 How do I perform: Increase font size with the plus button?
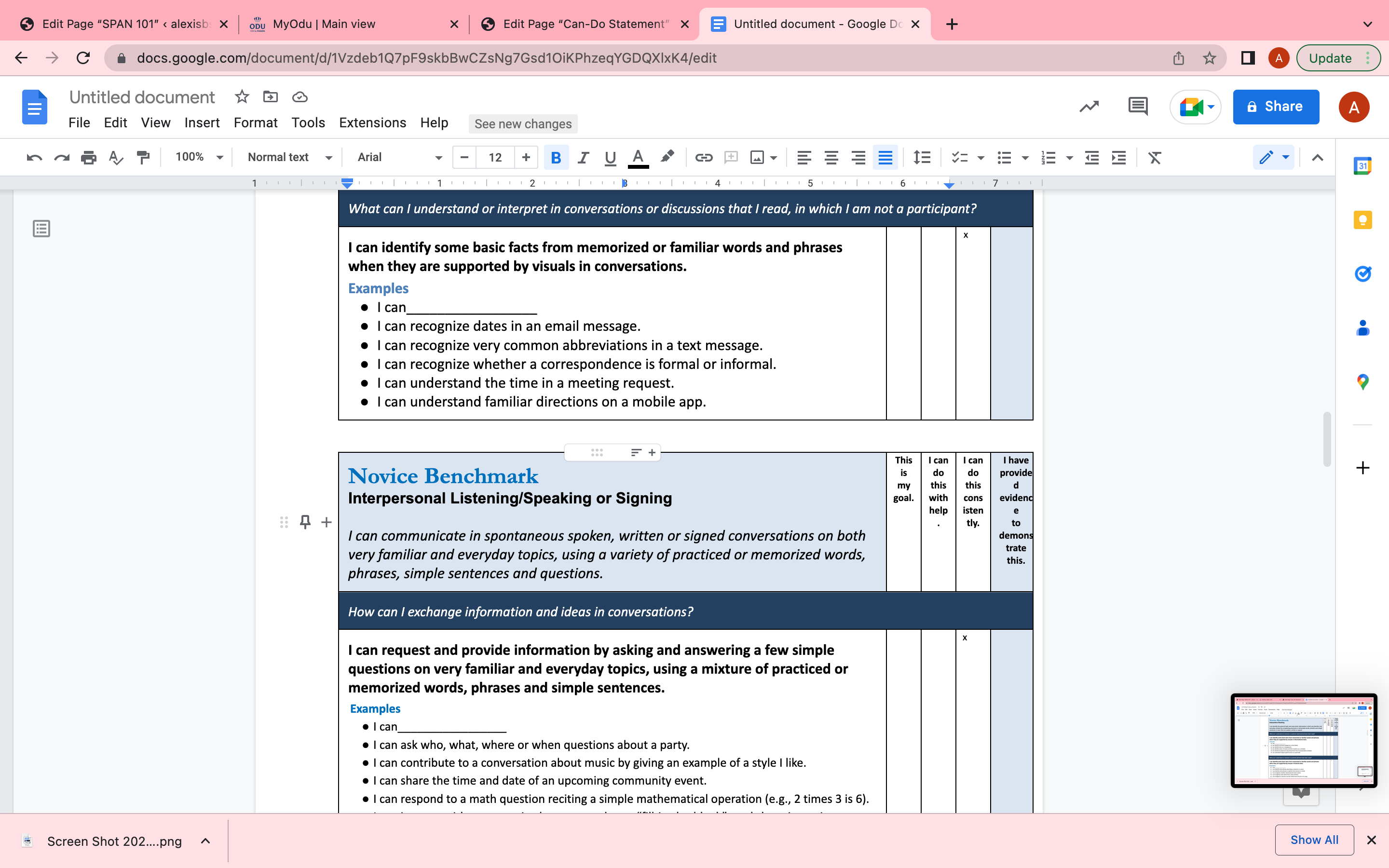(526, 157)
